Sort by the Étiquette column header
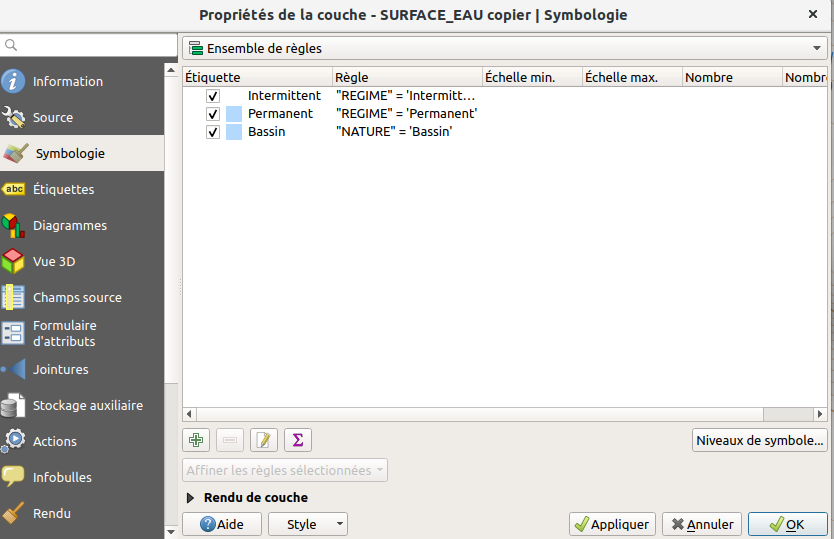 257,77
